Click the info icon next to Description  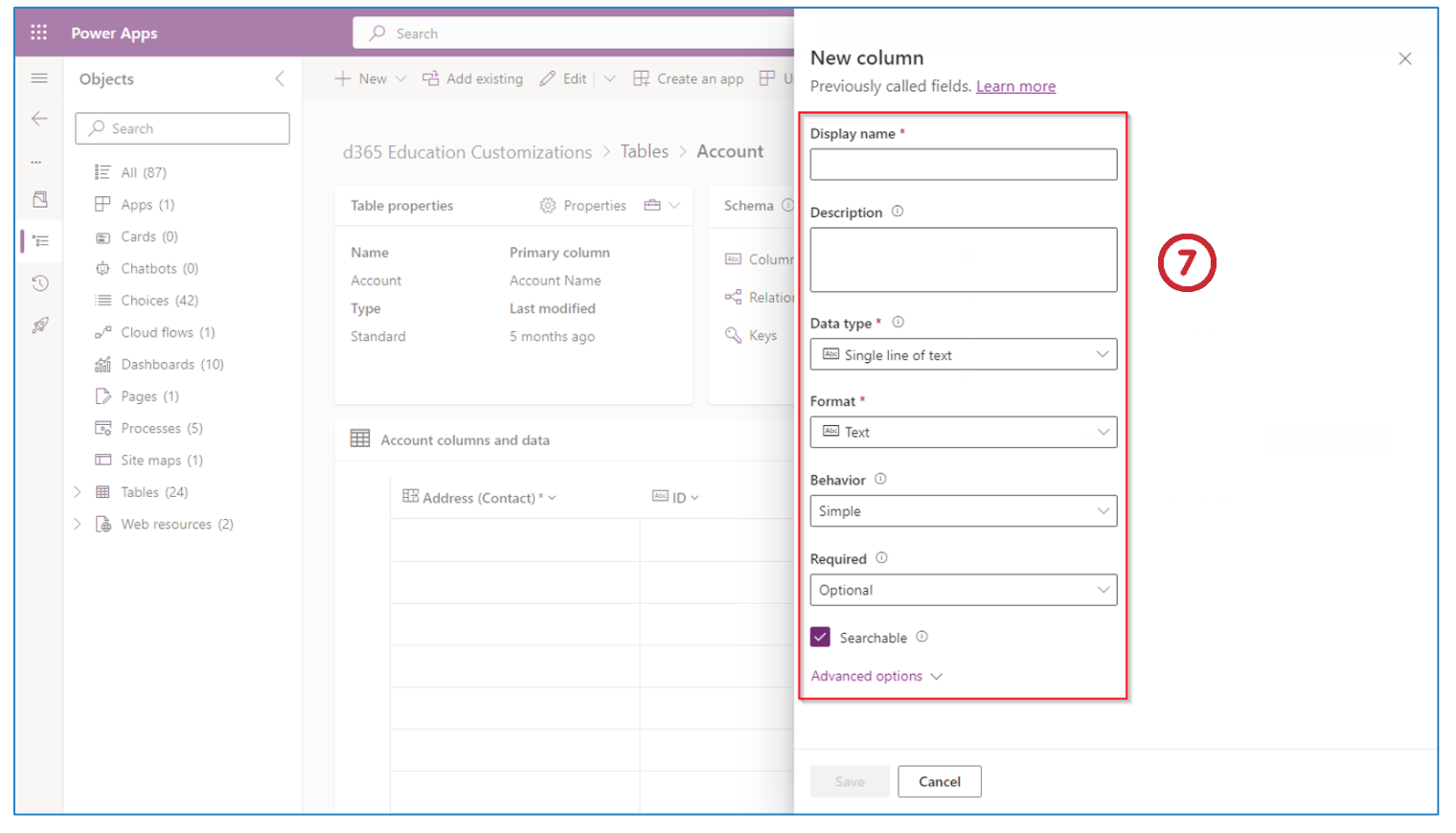(x=898, y=212)
